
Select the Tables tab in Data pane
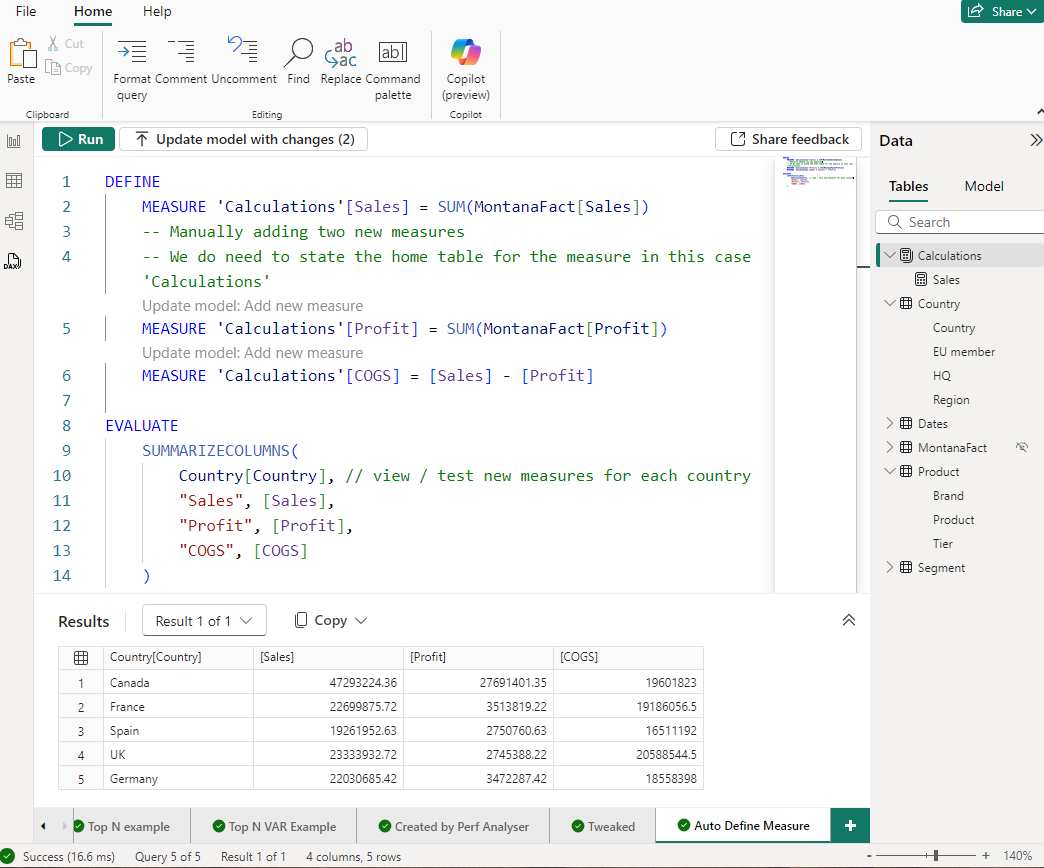tap(908, 186)
